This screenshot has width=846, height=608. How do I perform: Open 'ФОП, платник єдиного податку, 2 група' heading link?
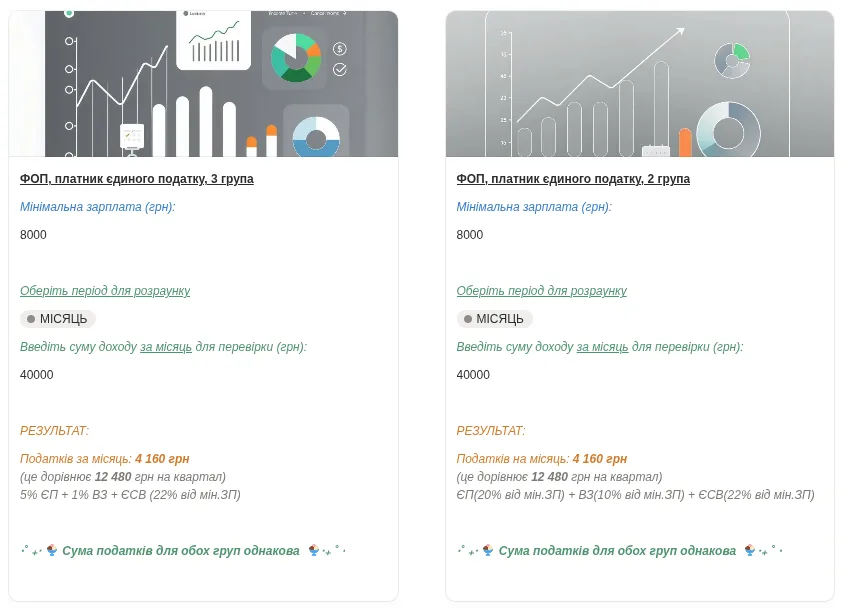pyautogui.click(x=573, y=179)
